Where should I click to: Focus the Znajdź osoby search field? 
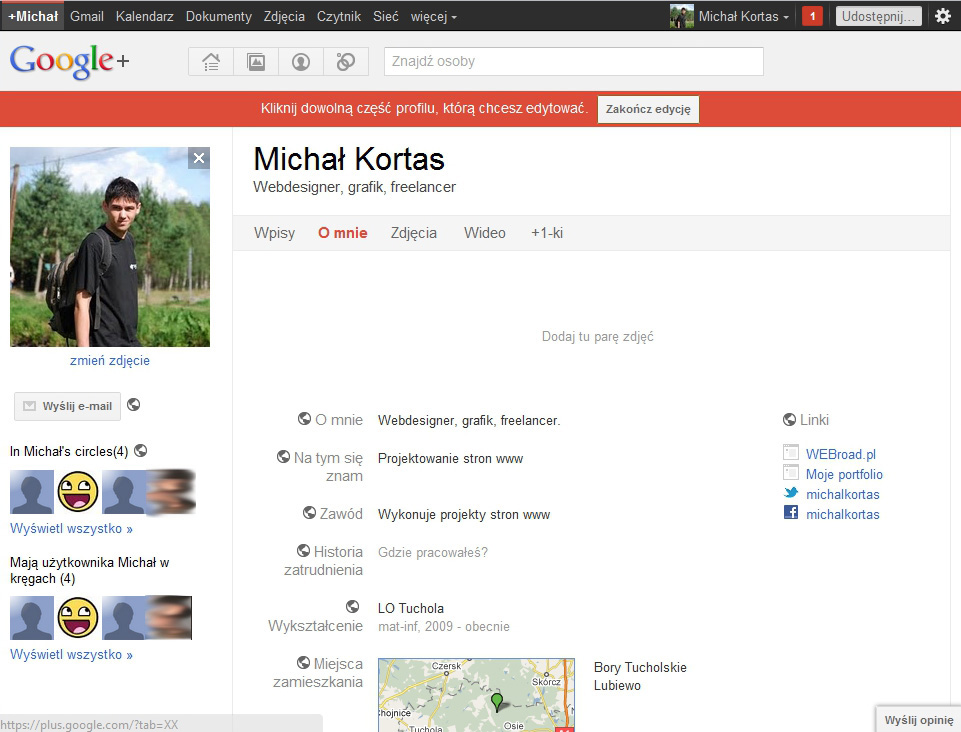tap(573, 61)
